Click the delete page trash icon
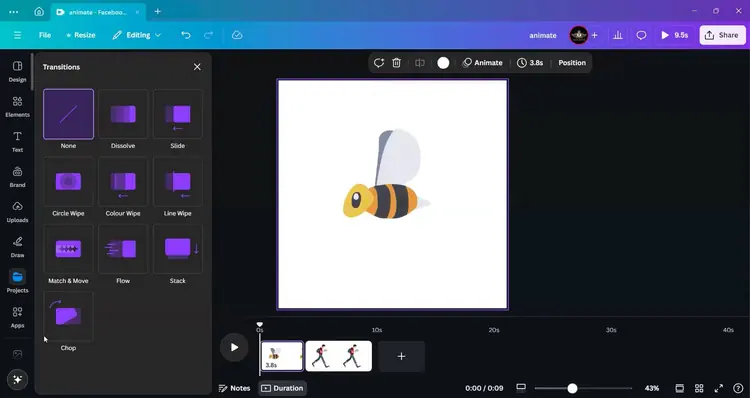Viewport: 750px width, 398px height. pos(397,63)
